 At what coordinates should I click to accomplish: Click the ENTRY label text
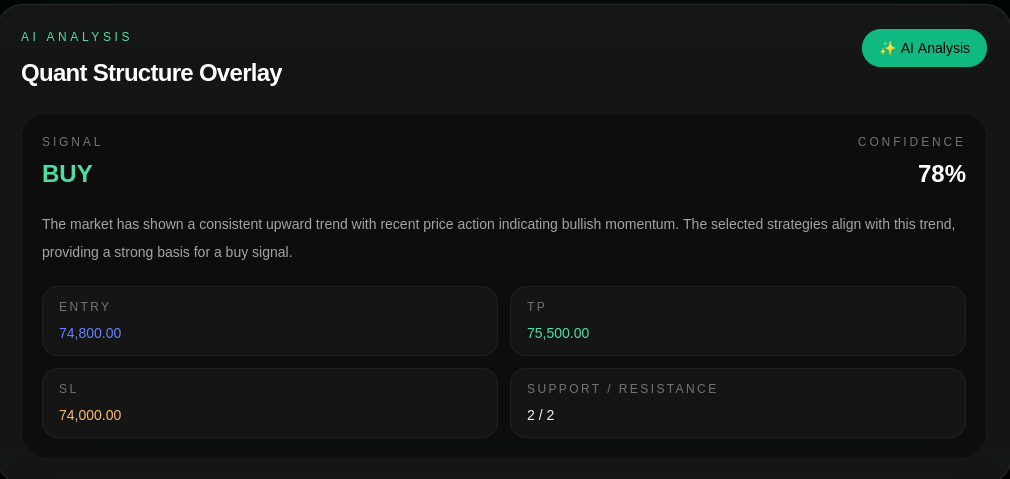[x=85, y=307]
